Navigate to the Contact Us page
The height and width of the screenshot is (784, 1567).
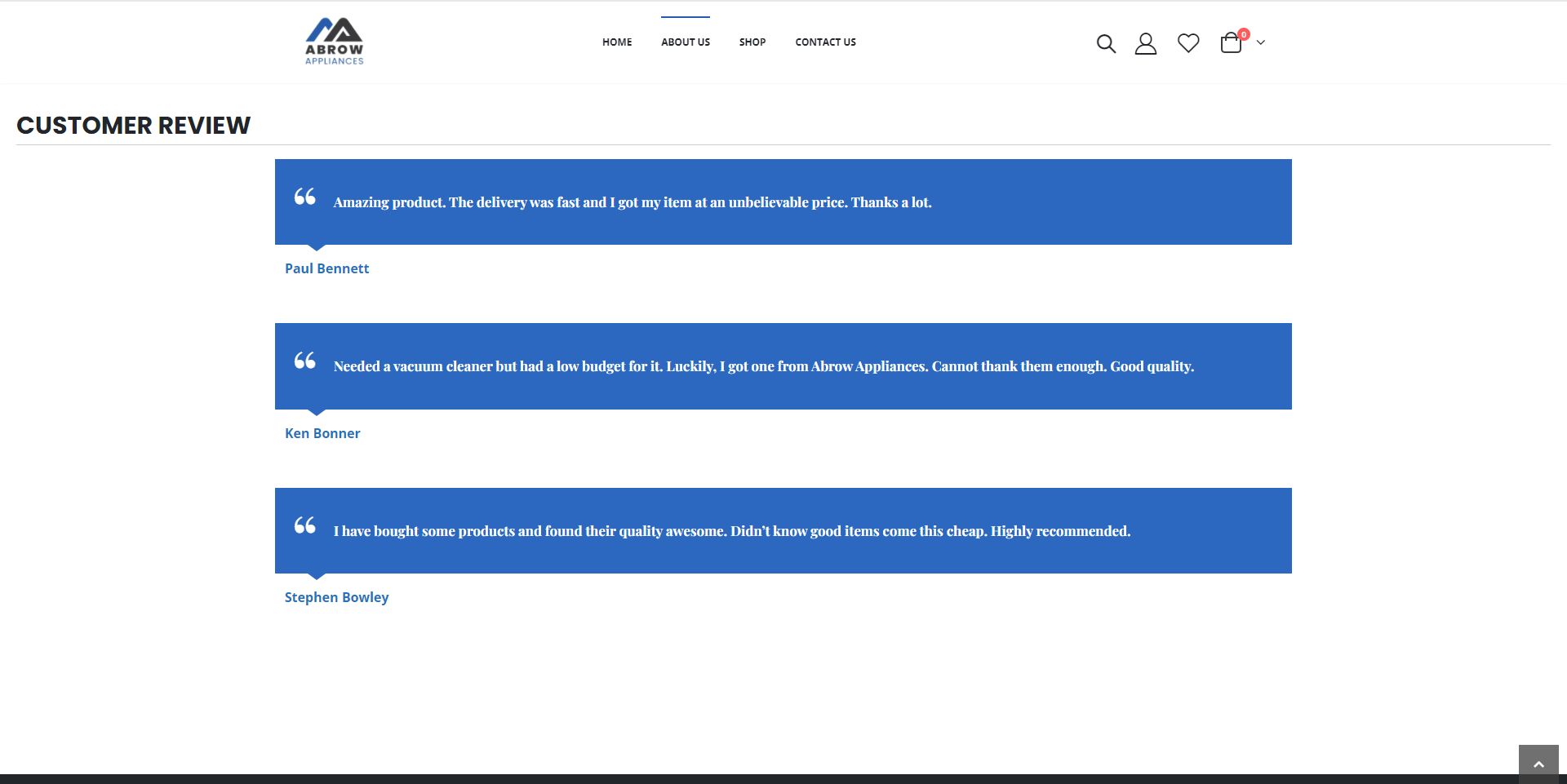825,42
